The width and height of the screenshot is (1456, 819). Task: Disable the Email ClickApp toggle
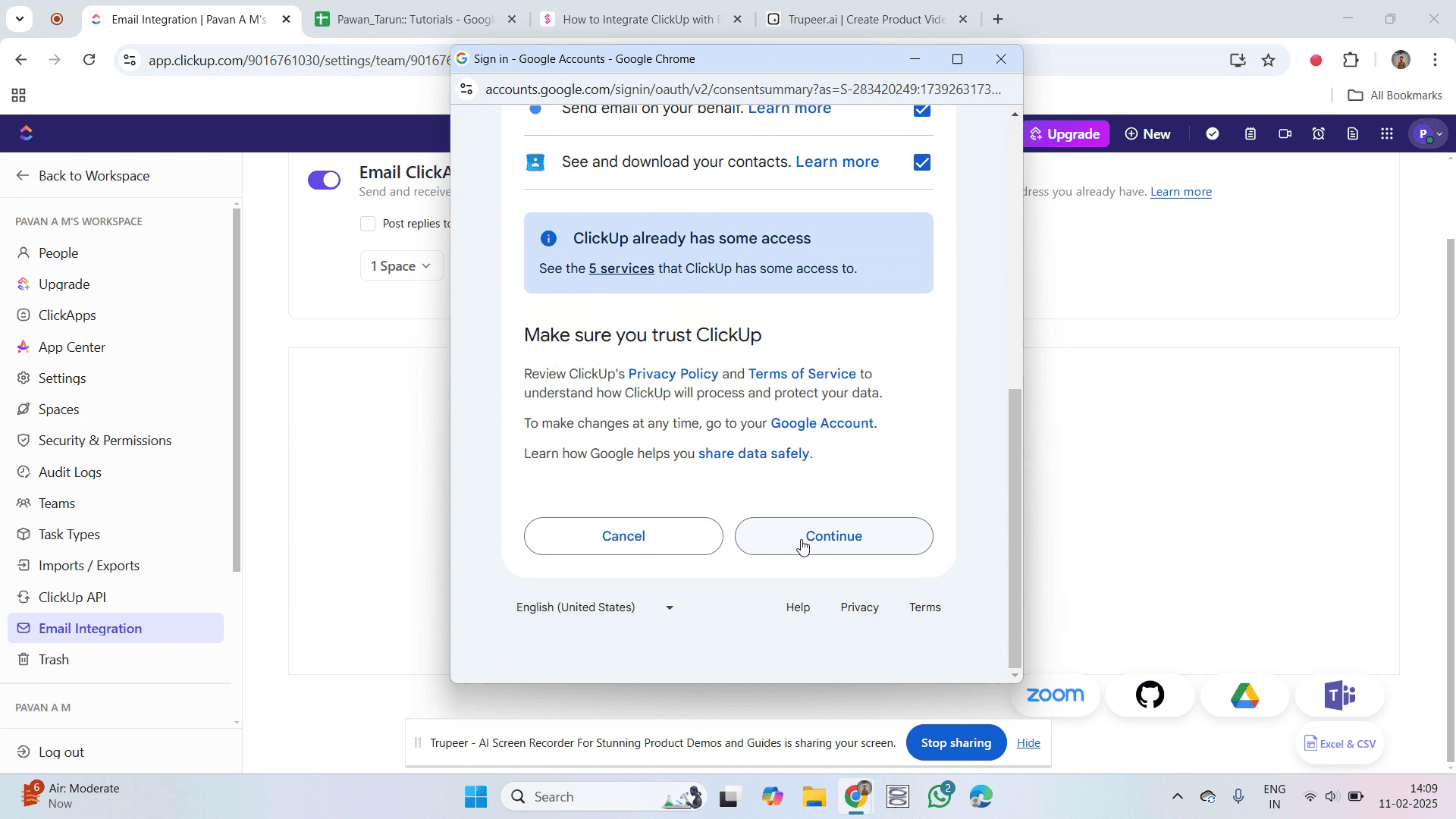coord(324,180)
